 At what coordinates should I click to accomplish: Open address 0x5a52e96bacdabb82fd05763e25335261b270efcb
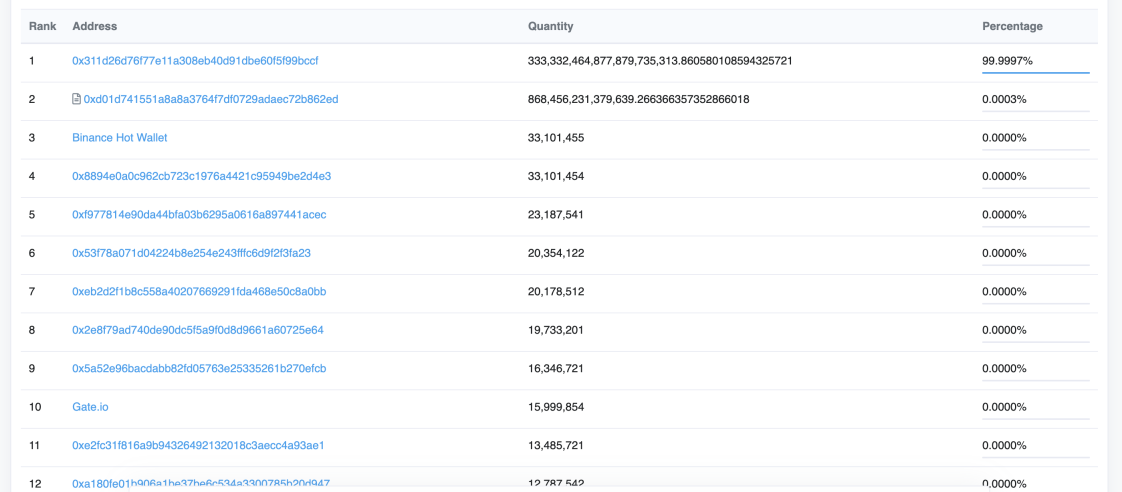click(200, 368)
